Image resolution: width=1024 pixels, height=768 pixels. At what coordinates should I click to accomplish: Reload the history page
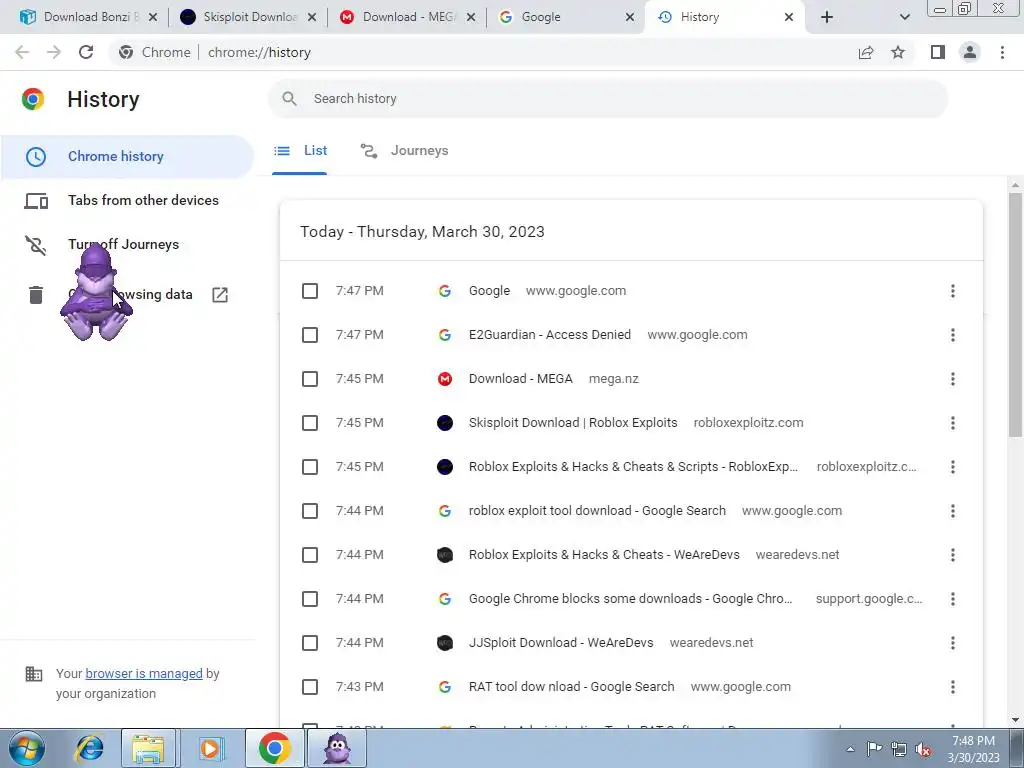coord(86,52)
